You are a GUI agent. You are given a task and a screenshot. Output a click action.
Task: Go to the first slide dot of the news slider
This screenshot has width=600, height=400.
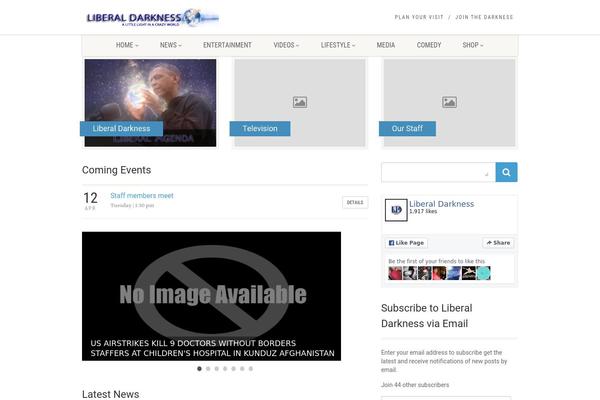199,369
